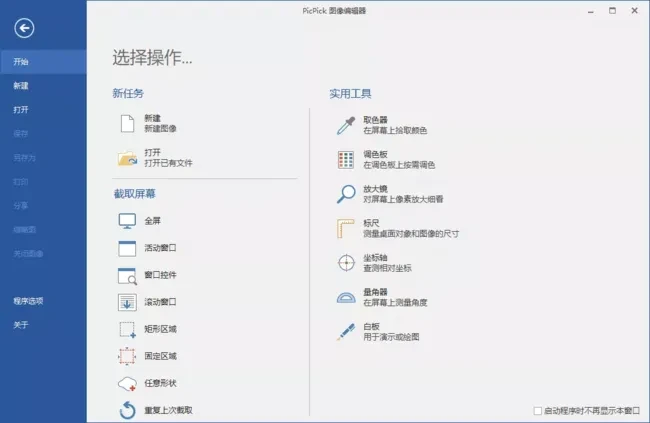This screenshot has width=650, height=423.
Task: Open 程序选项 in the sidebar
Action: click(28, 301)
